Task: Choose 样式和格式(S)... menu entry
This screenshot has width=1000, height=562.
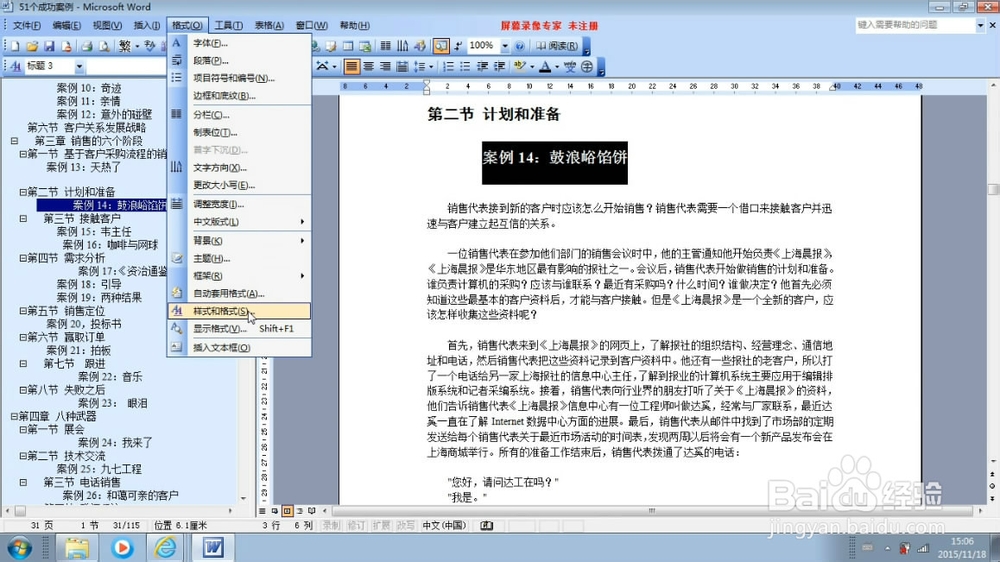Action: (x=239, y=311)
